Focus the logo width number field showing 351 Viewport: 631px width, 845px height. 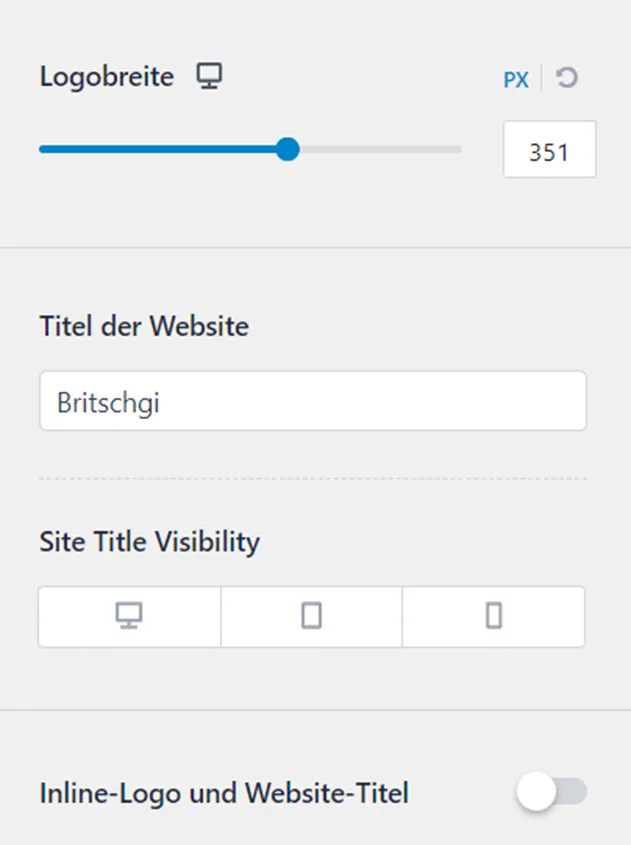550,149
